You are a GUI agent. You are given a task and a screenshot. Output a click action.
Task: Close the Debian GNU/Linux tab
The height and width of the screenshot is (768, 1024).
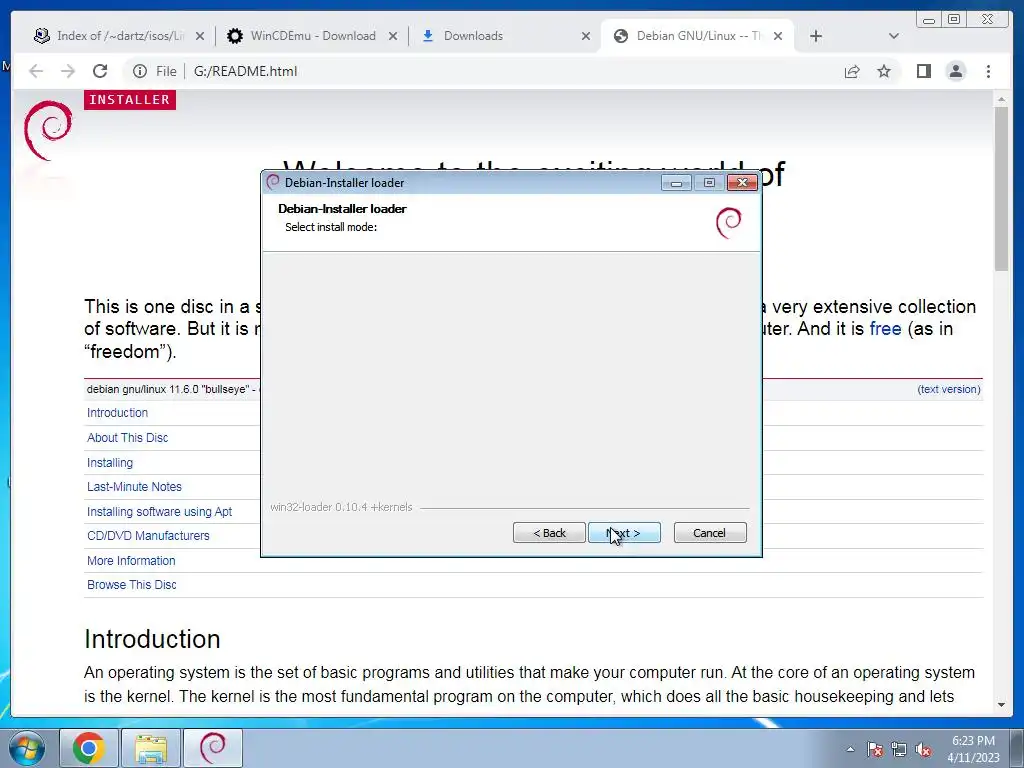click(778, 36)
